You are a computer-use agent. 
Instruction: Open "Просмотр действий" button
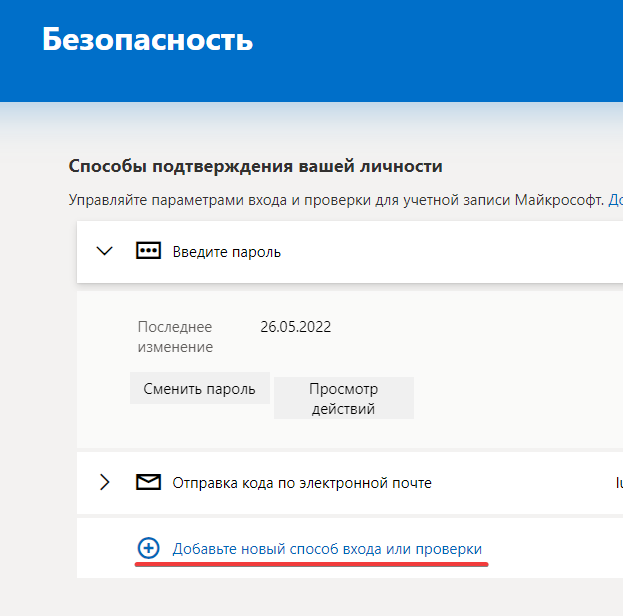point(343,398)
